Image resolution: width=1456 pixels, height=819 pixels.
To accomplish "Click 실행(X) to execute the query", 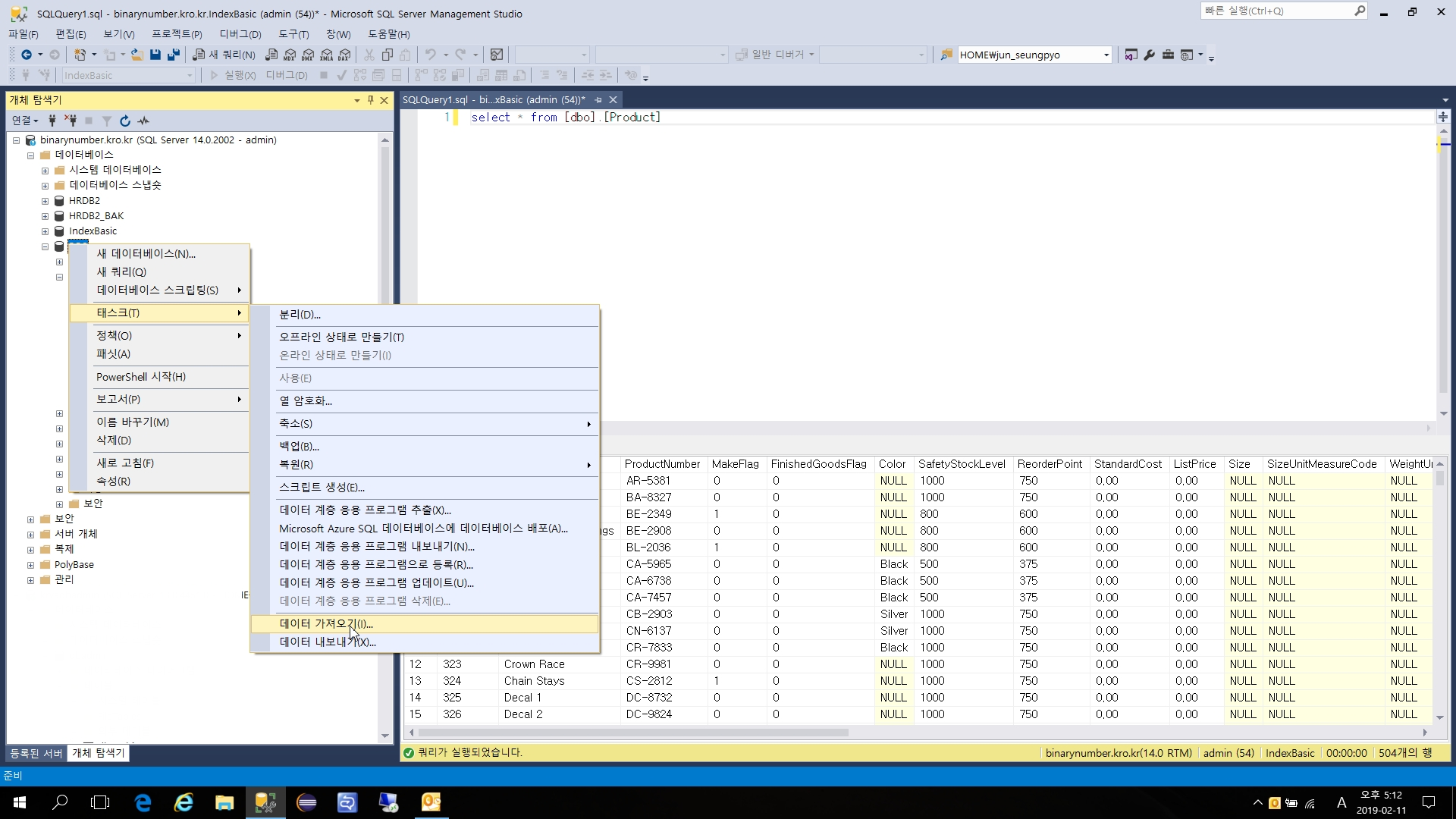I will coord(234,75).
